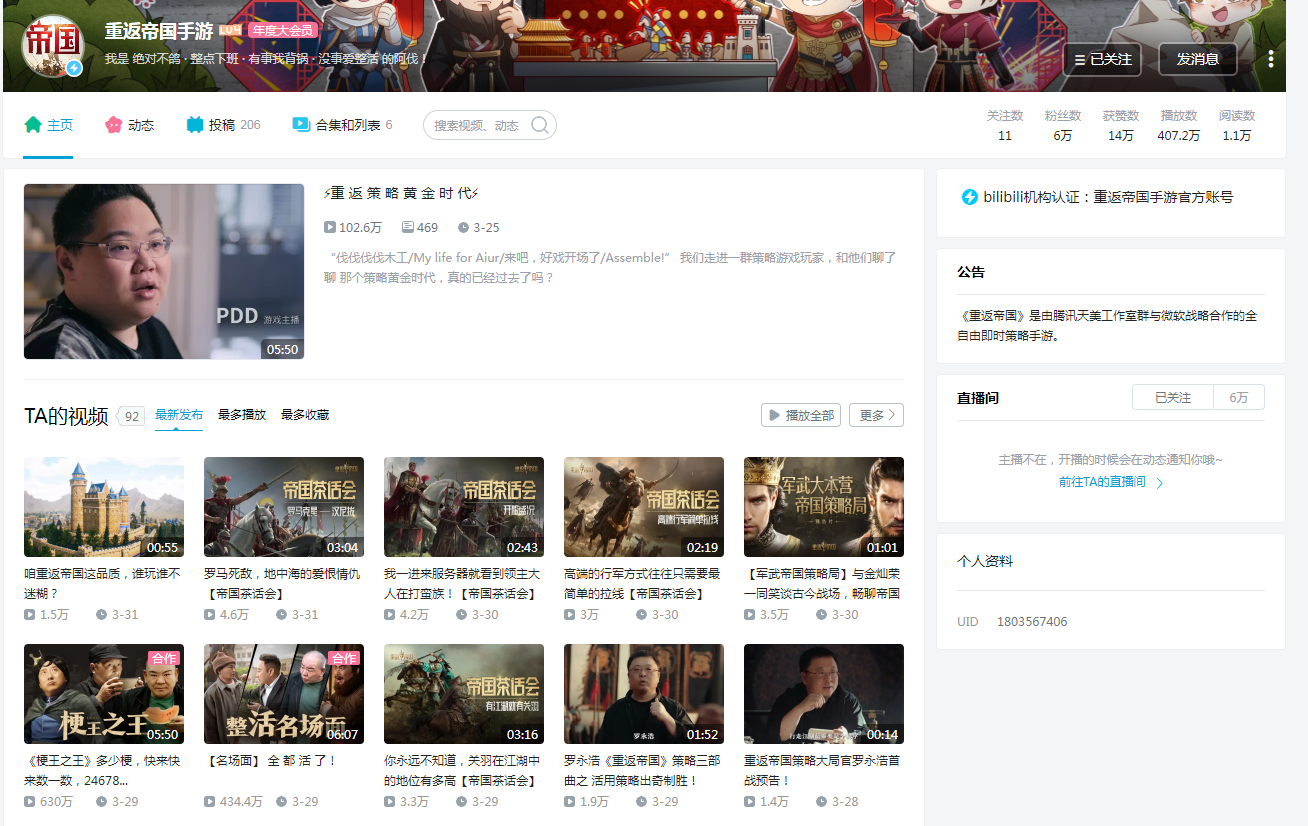Click the search magnifier icon
This screenshot has width=1308, height=826.
click(x=540, y=125)
